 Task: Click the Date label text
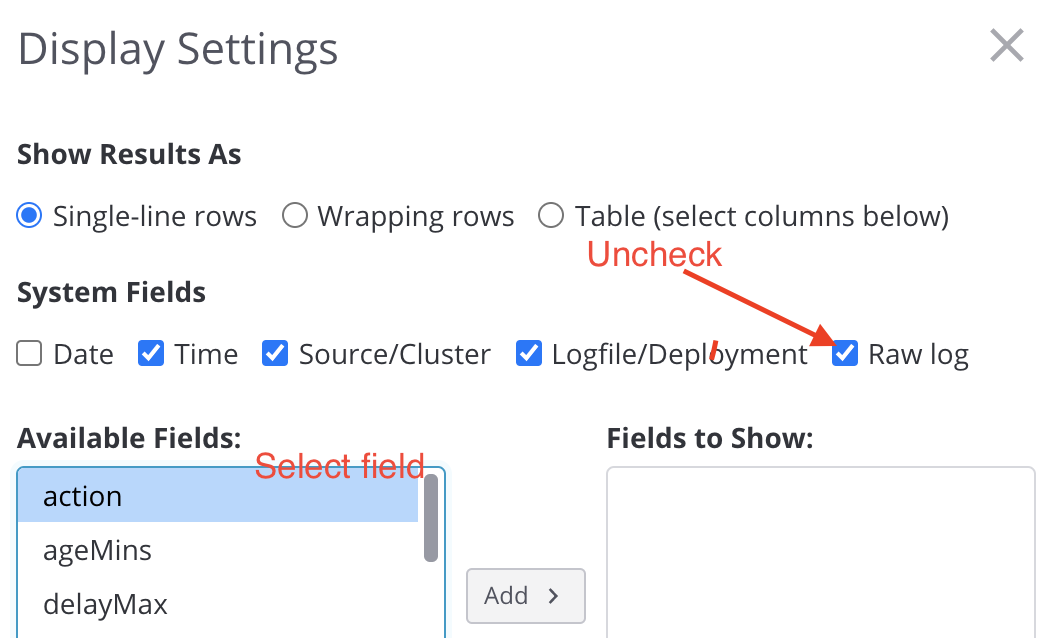point(84,354)
